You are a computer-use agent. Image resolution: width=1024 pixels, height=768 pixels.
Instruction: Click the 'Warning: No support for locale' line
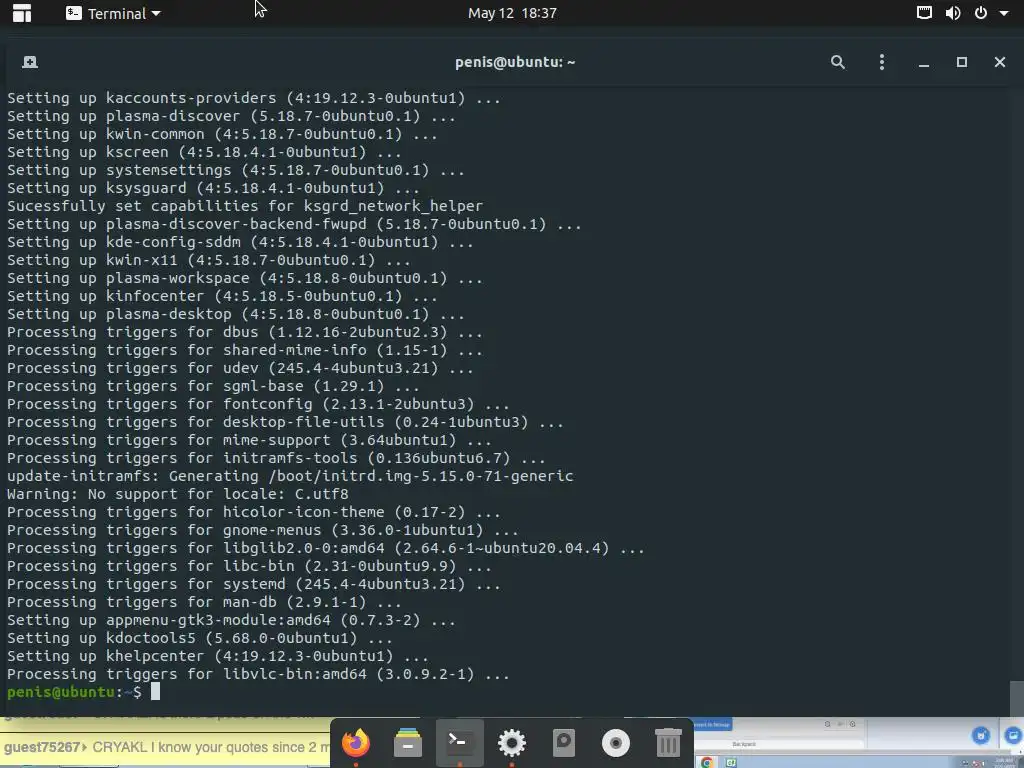coord(178,494)
